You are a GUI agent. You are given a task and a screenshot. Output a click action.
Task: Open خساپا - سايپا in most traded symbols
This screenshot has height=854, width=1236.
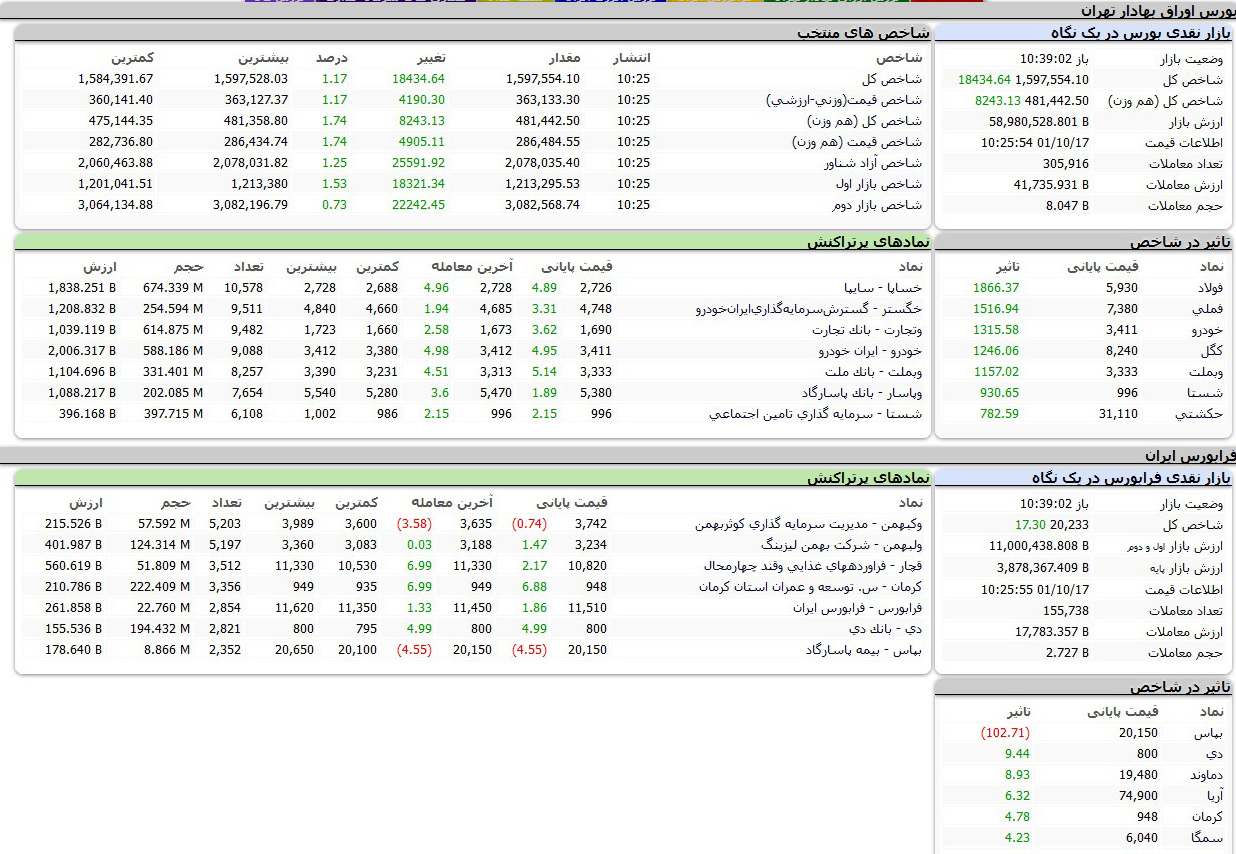pos(882,287)
